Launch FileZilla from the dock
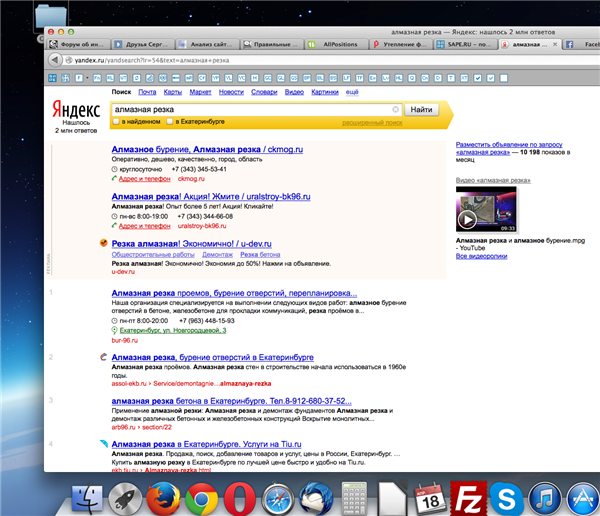 [468, 497]
